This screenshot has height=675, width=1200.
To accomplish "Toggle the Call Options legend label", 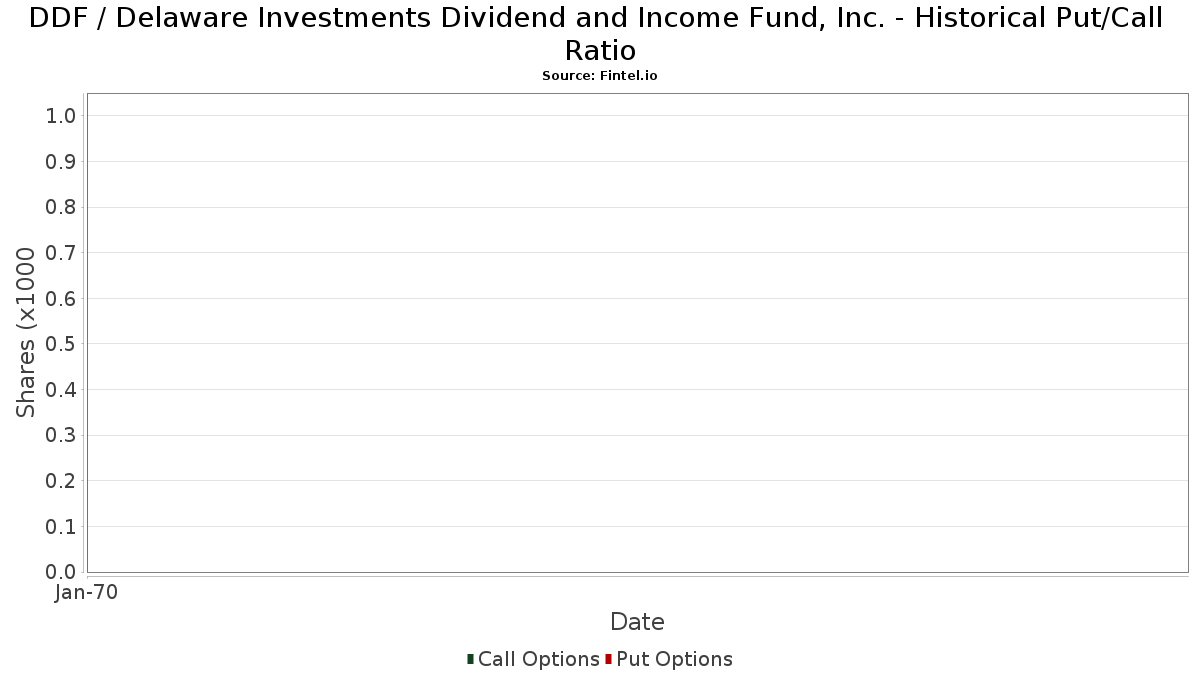I will (539, 659).
